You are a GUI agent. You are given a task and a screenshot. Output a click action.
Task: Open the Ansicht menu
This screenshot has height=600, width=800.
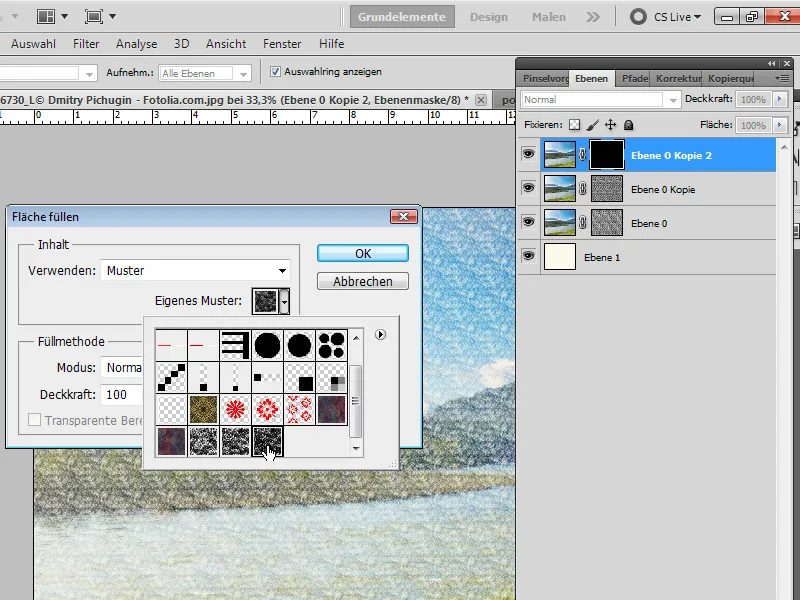pos(226,44)
